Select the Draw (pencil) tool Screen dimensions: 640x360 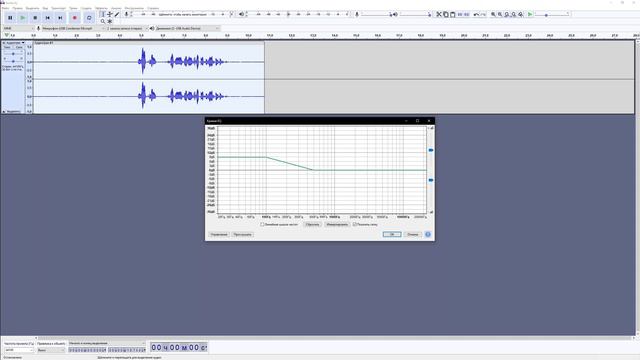117,14
